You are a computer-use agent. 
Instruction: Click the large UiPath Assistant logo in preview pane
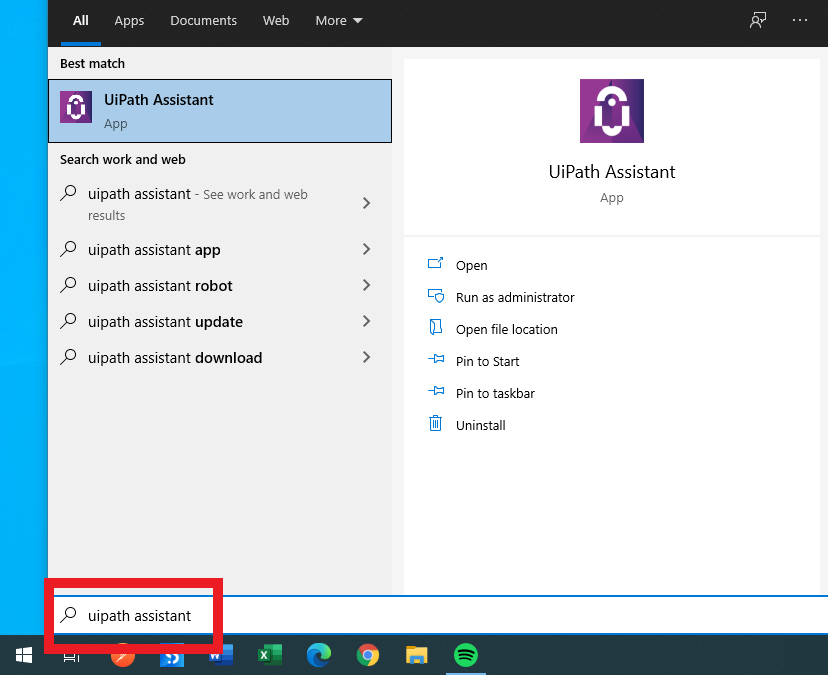coord(611,111)
